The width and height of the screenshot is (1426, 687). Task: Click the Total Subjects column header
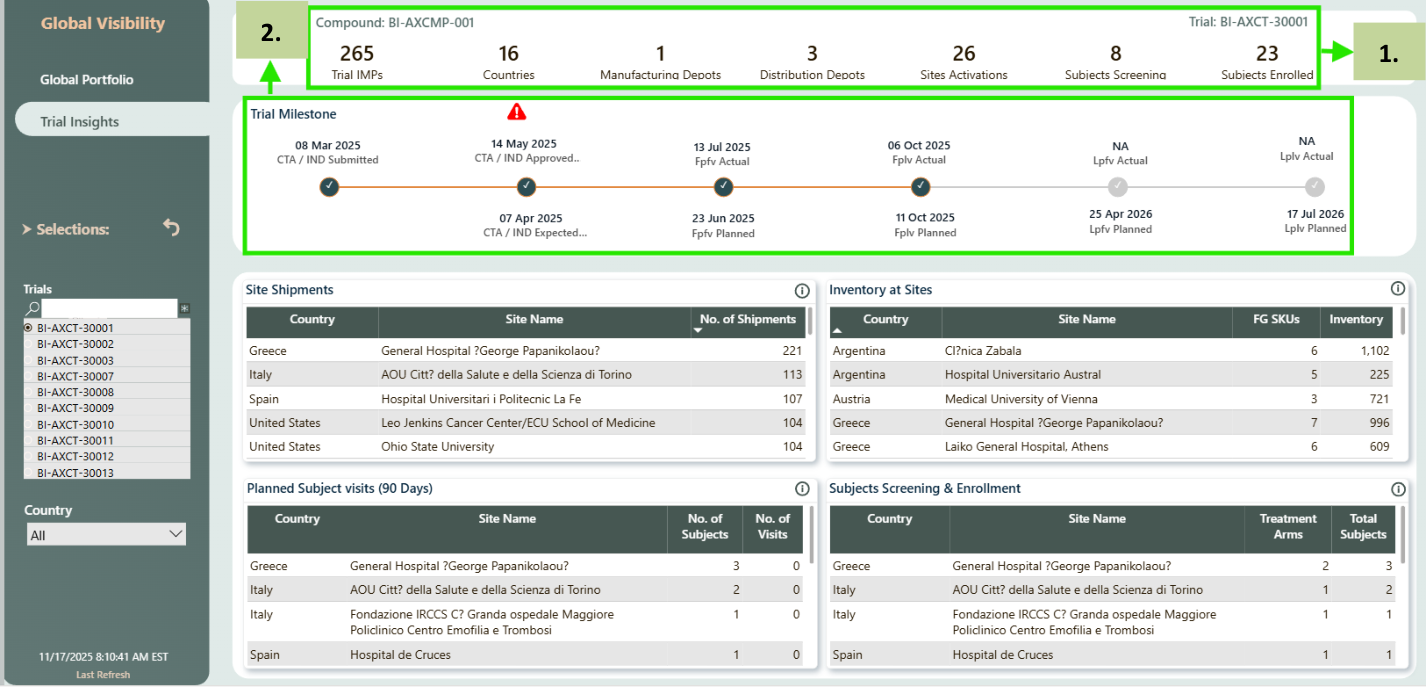coord(1363,527)
